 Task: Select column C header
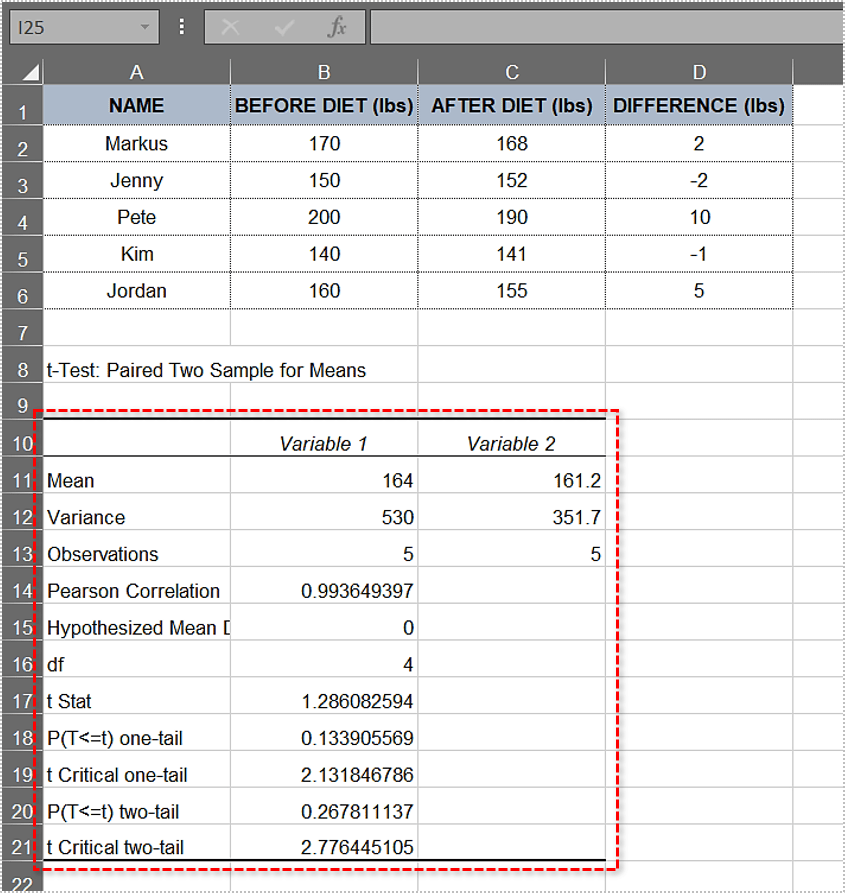[511, 72]
